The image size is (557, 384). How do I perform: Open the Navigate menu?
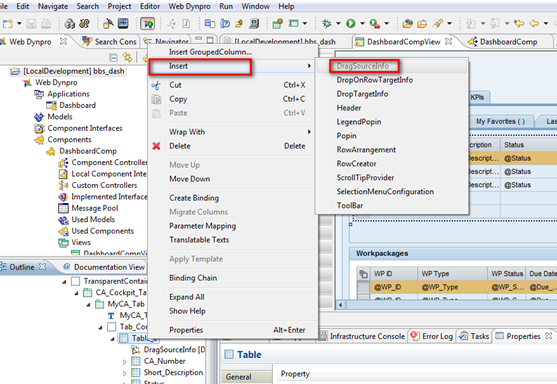coord(53,6)
